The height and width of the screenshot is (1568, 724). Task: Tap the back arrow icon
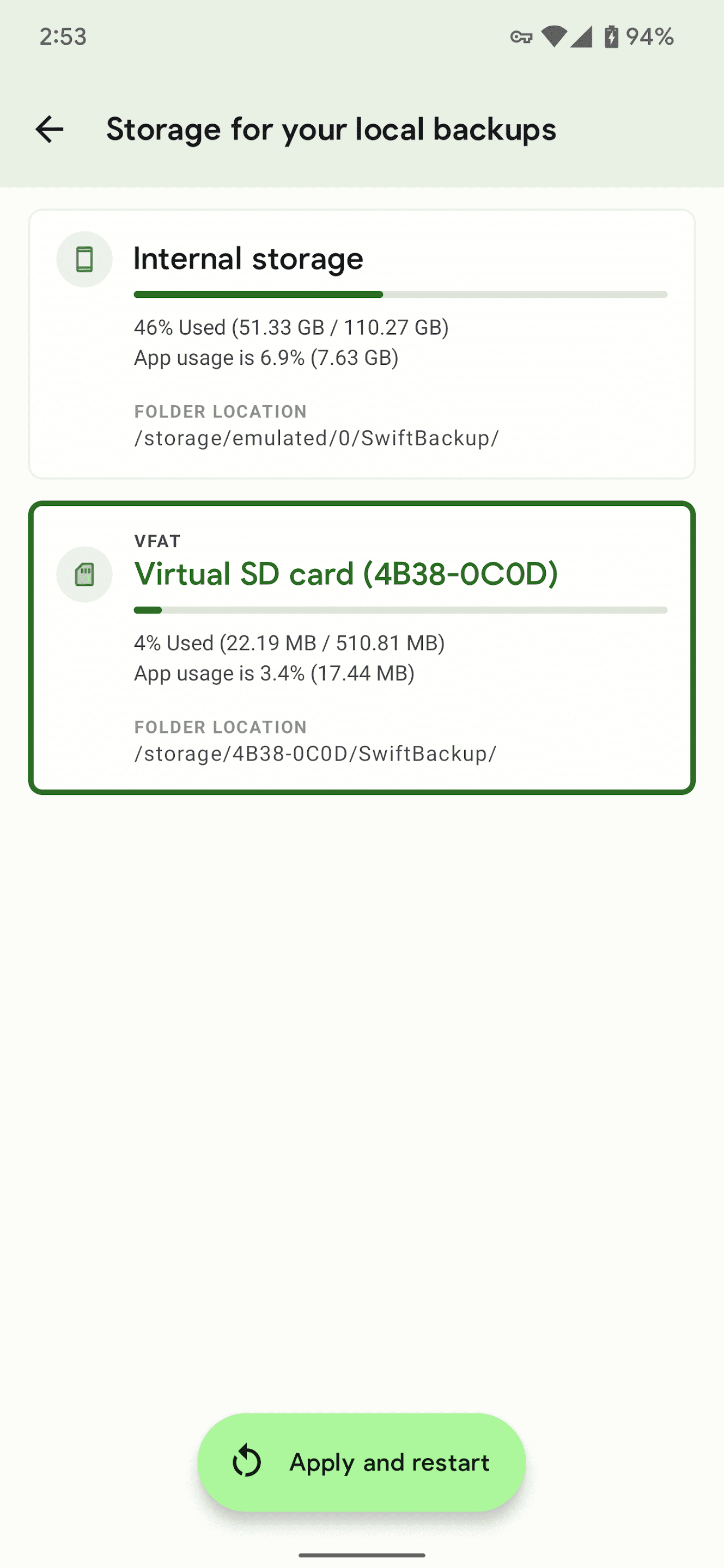click(50, 129)
